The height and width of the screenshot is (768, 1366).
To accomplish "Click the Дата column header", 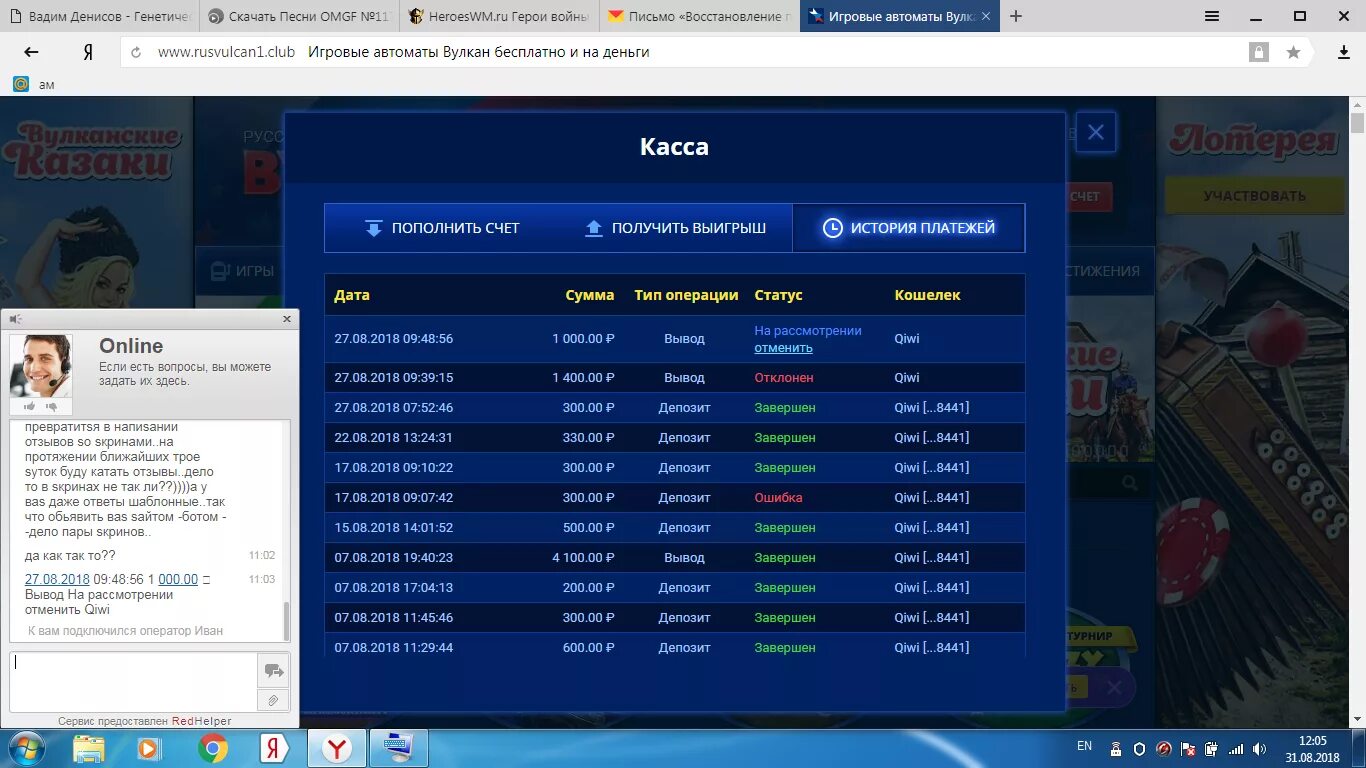I will click(x=352, y=295).
